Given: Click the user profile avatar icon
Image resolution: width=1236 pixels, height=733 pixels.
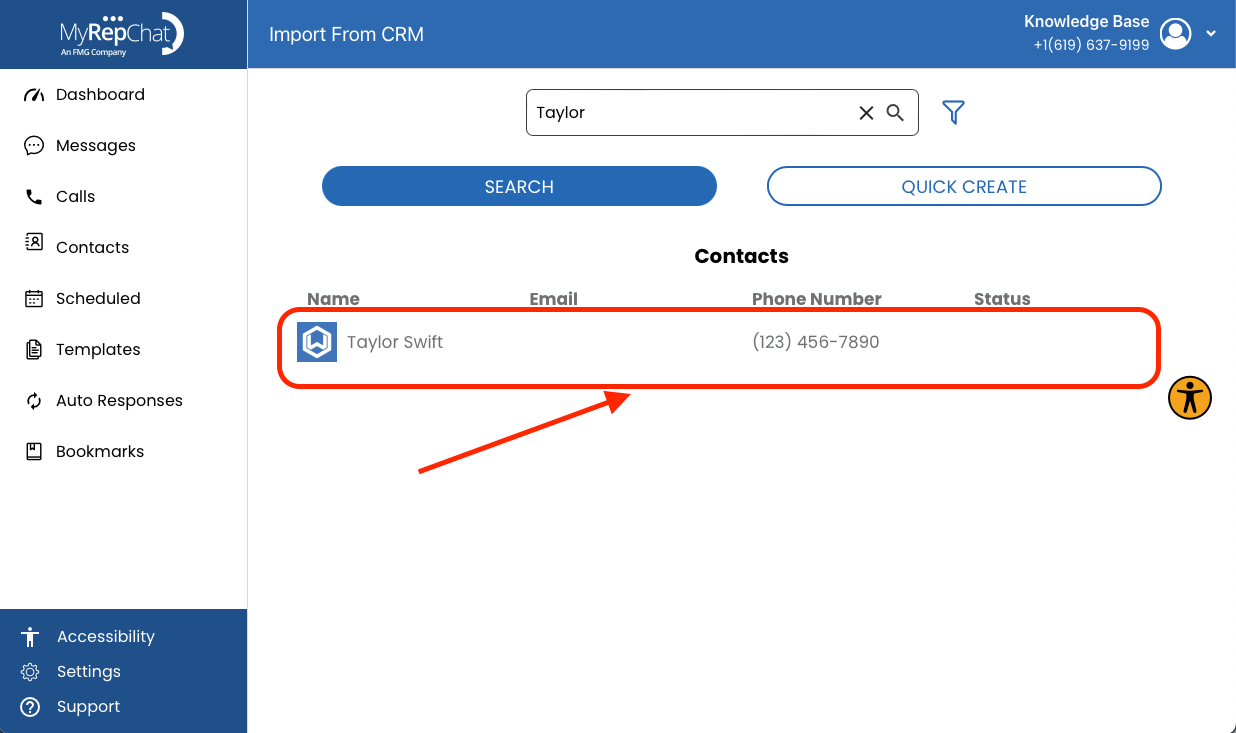Looking at the screenshot, I should (x=1176, y=33).
